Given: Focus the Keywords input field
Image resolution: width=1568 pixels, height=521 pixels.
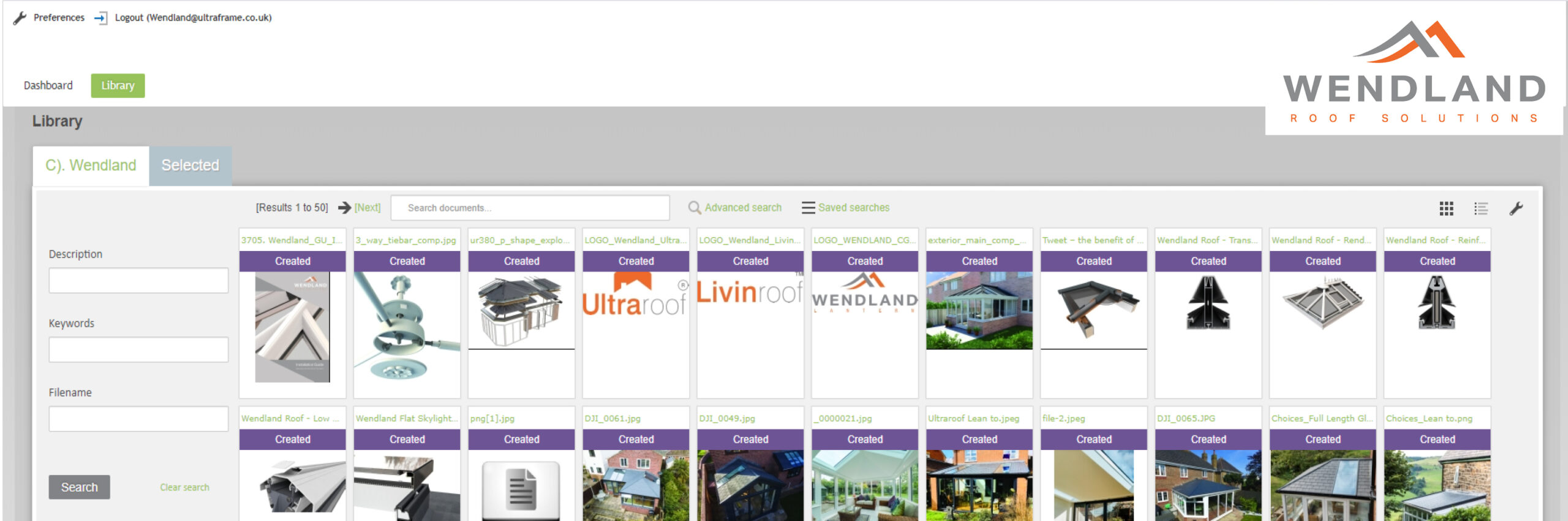Looking at the screenshot, I should tap(138, 350).
